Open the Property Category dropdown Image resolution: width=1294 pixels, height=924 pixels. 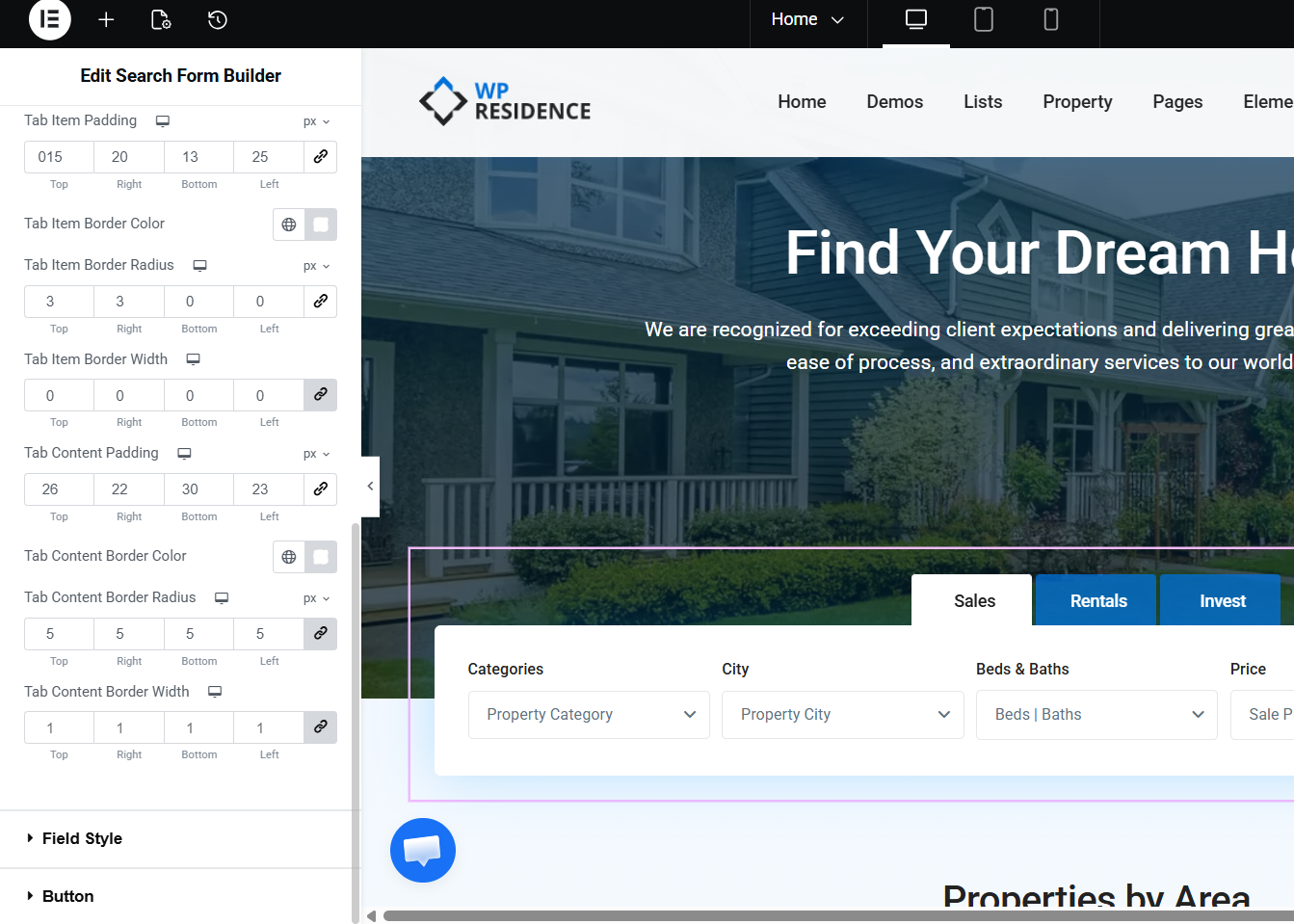coord(589,714)
